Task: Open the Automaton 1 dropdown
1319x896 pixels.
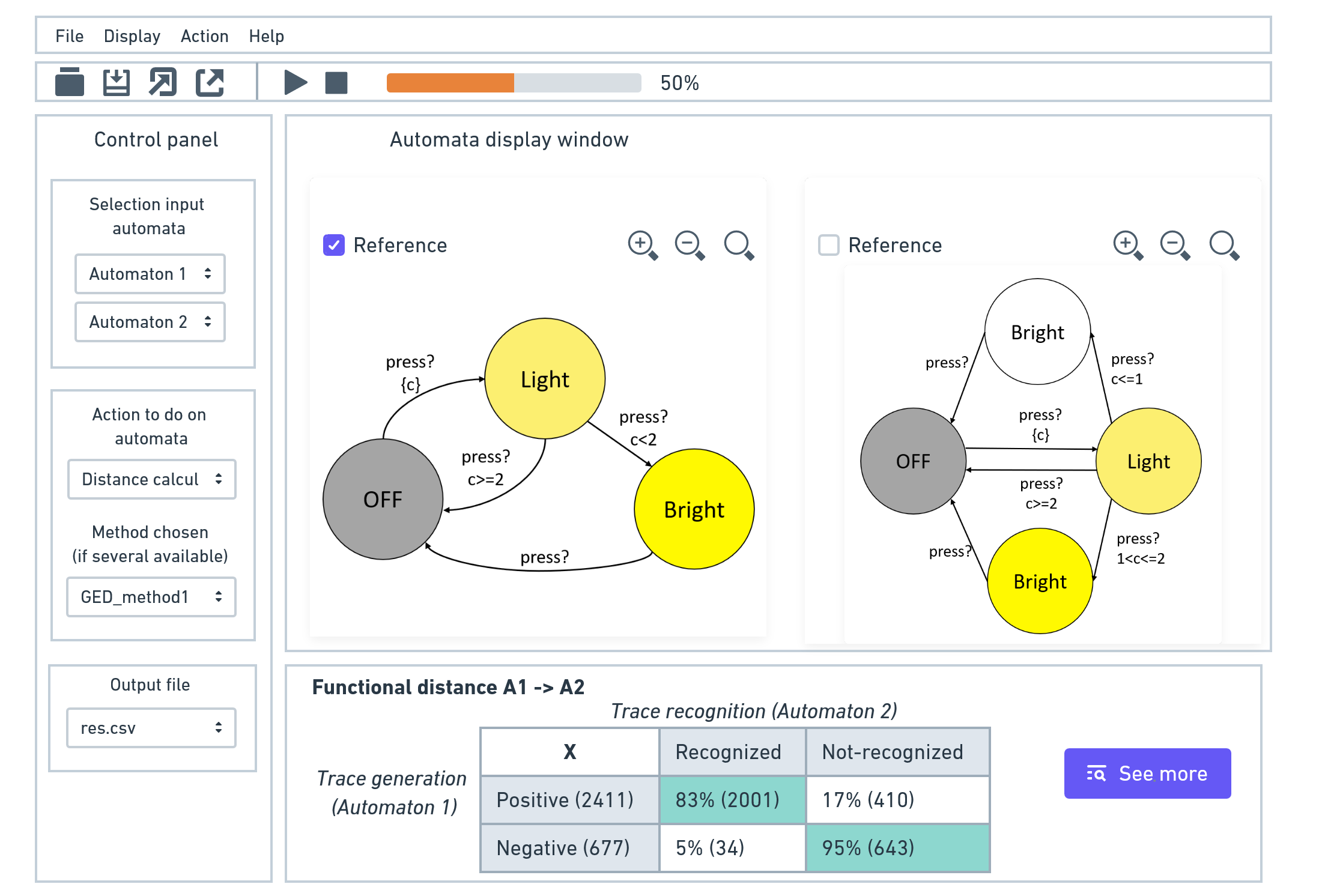Action: coord(150,274)
